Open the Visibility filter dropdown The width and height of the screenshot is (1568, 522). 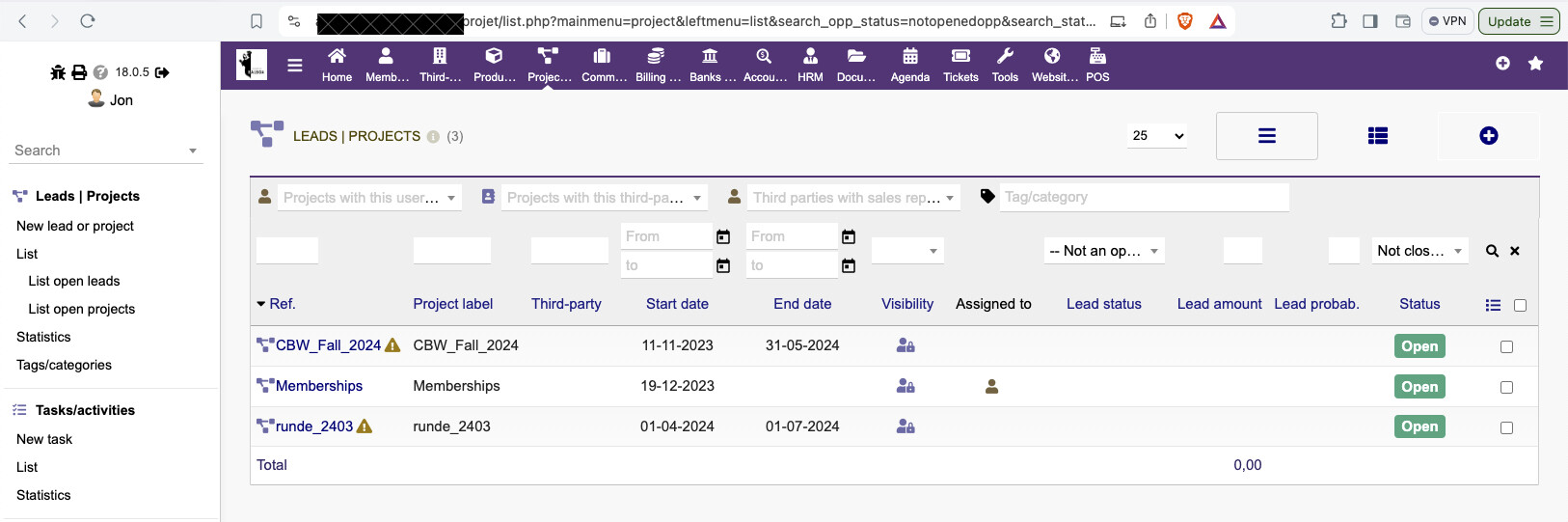pyautogui.click(x=907, y=251)
